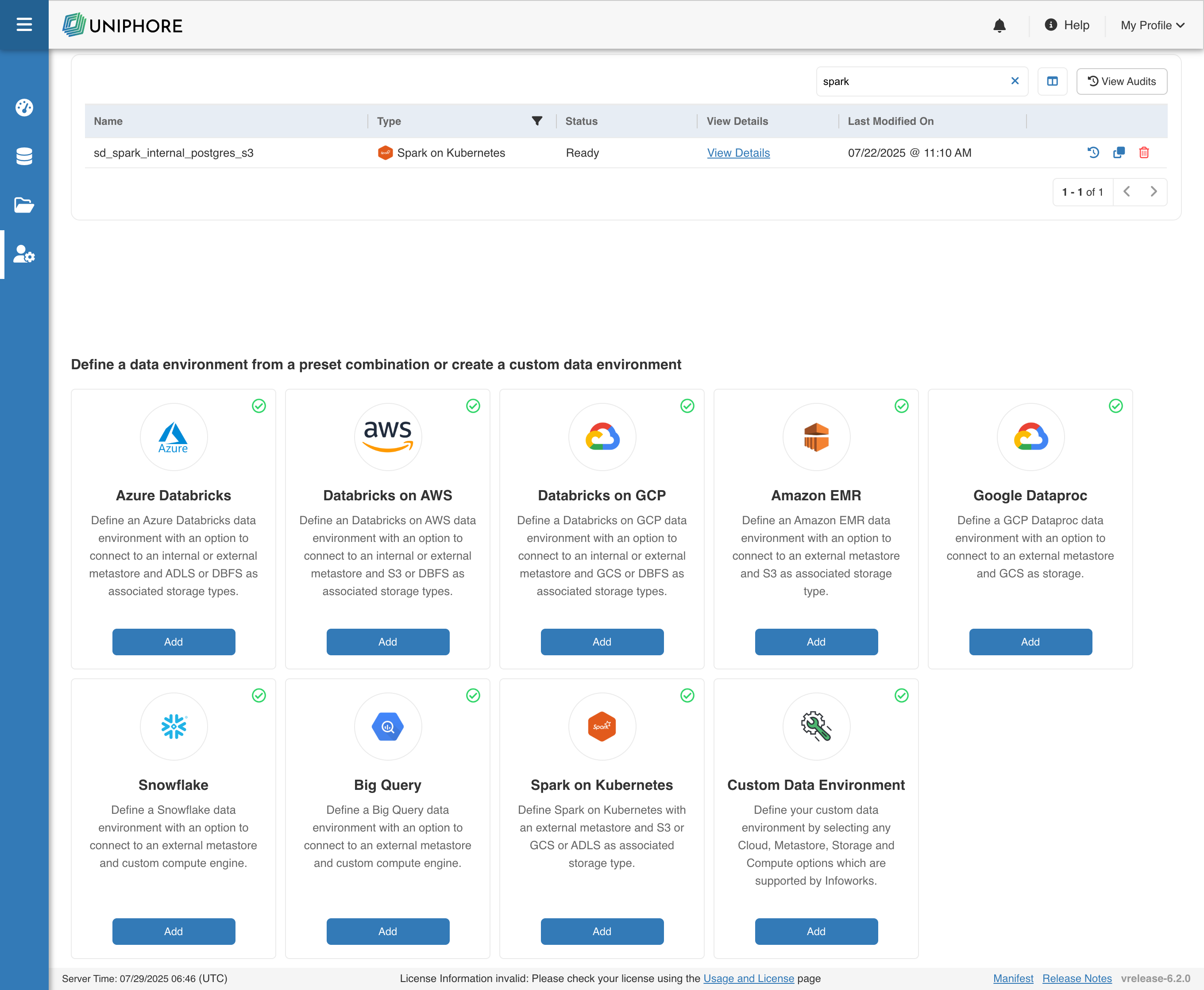Click the Uniphore logo
This screenshot has width=1204, height=990.
123,25
